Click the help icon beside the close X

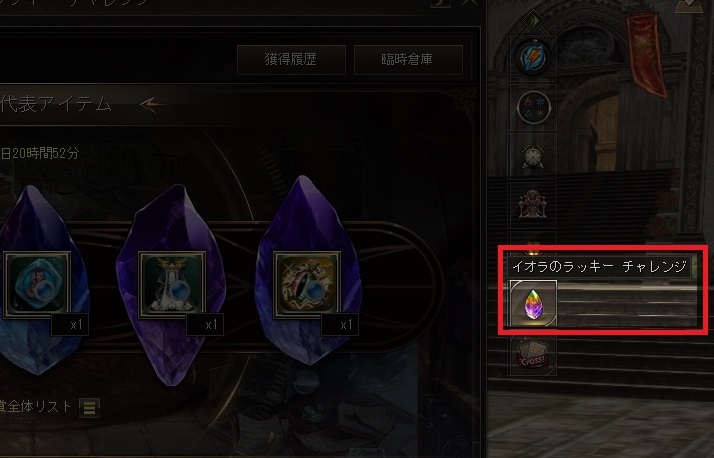pos(441,3)
